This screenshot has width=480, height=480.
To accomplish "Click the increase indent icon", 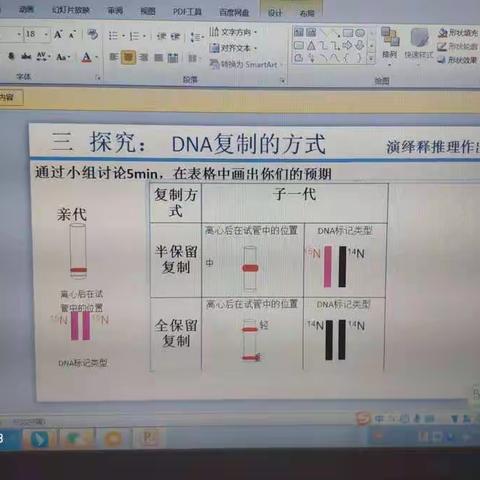I will 176,36.
